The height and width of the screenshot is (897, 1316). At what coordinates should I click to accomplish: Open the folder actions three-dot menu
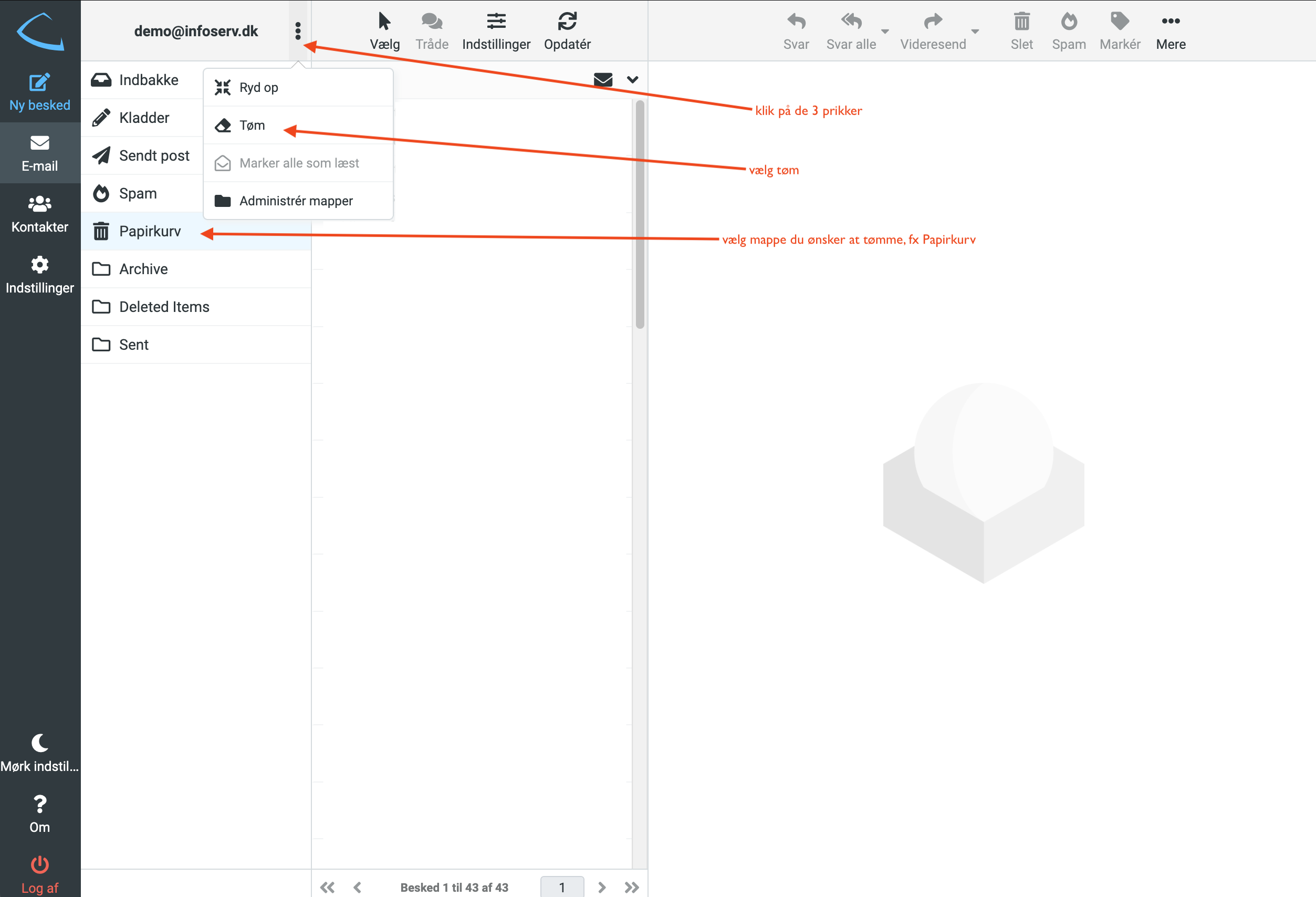pos(298,31)
